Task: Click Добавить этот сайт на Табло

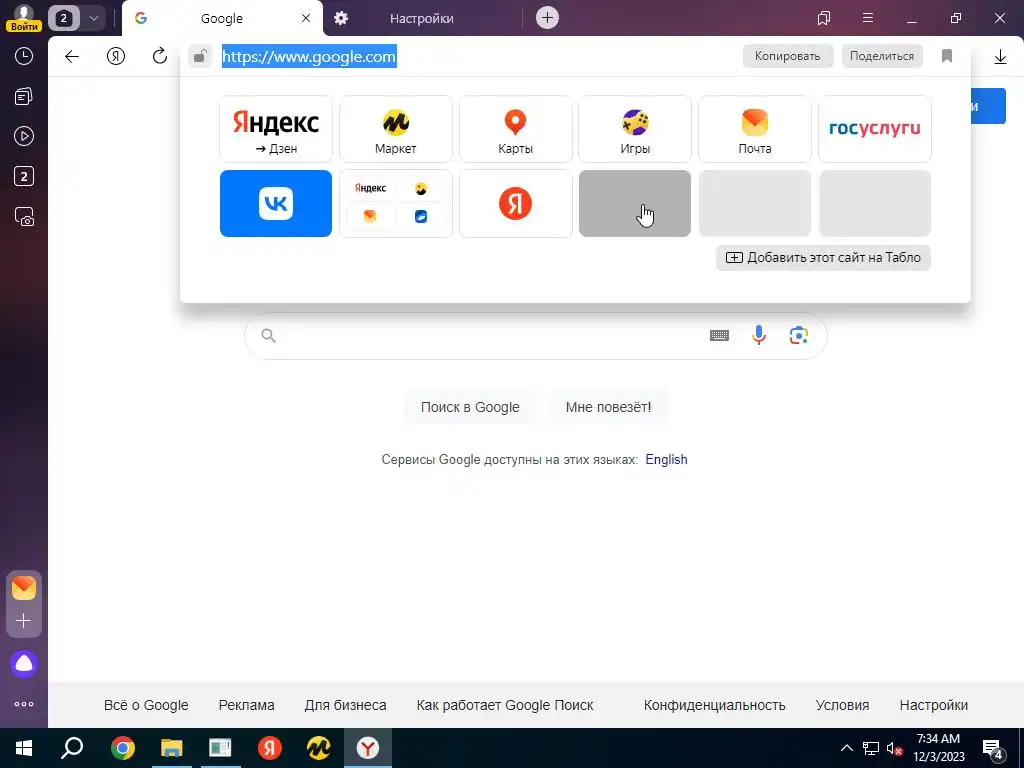Action: (x=824, y=257)
